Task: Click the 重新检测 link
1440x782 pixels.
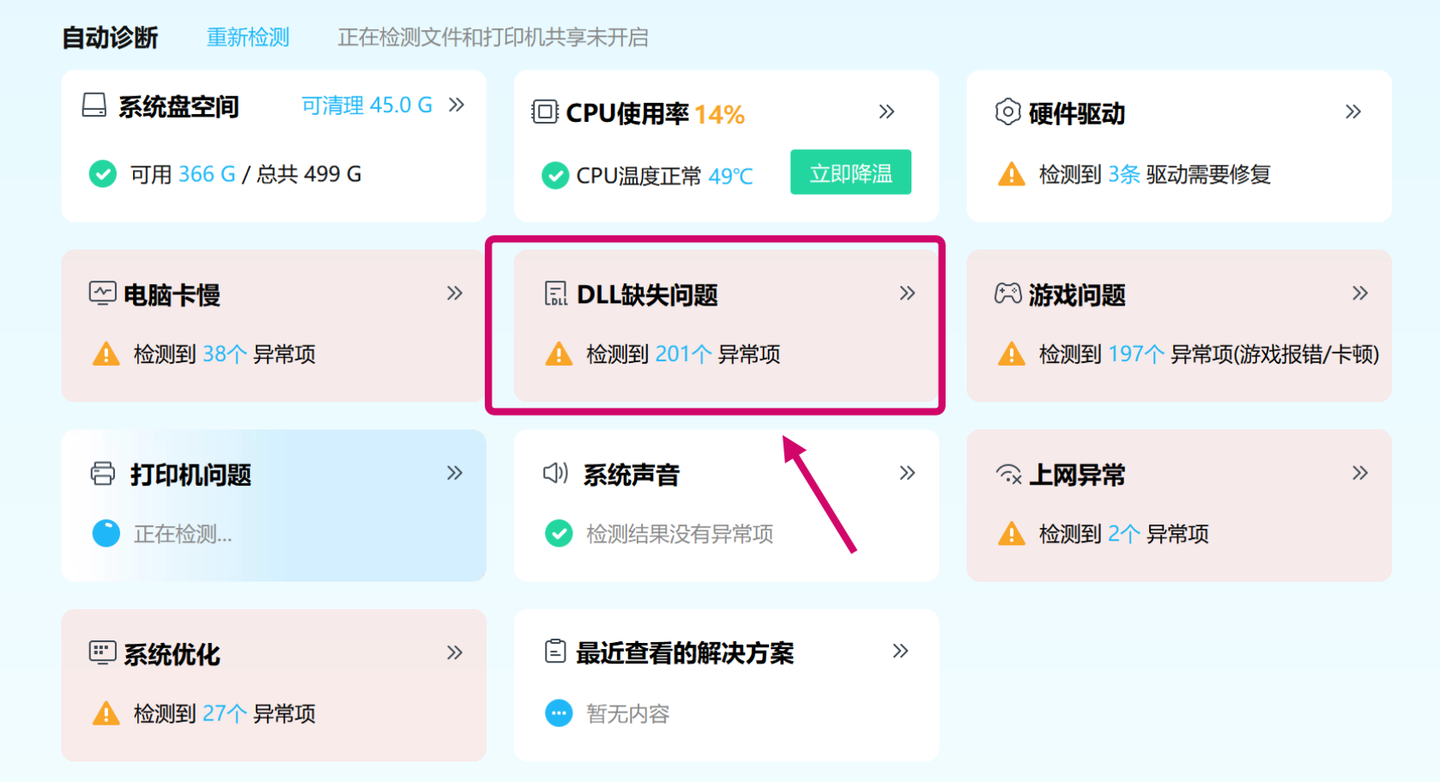Action: pyautogui.click(x=247, y=36)
